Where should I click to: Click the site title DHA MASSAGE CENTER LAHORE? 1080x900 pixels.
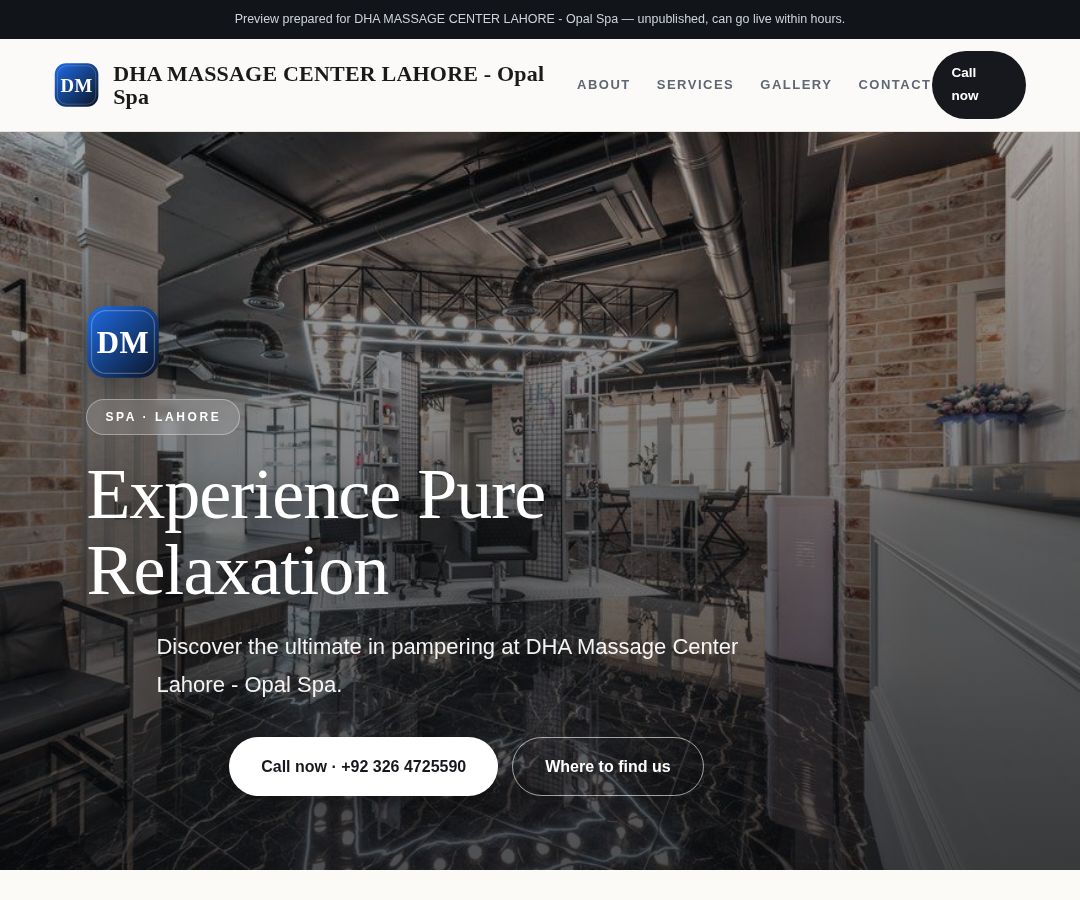(329, 85)
